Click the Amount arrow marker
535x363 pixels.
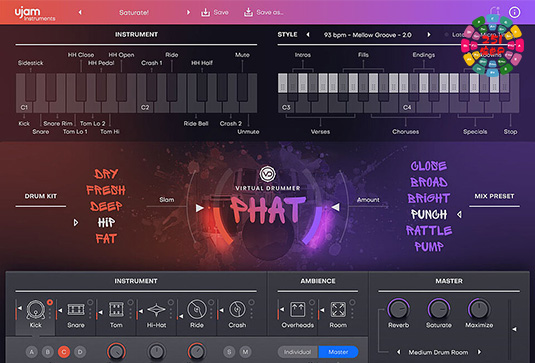[x=335, y=207]
